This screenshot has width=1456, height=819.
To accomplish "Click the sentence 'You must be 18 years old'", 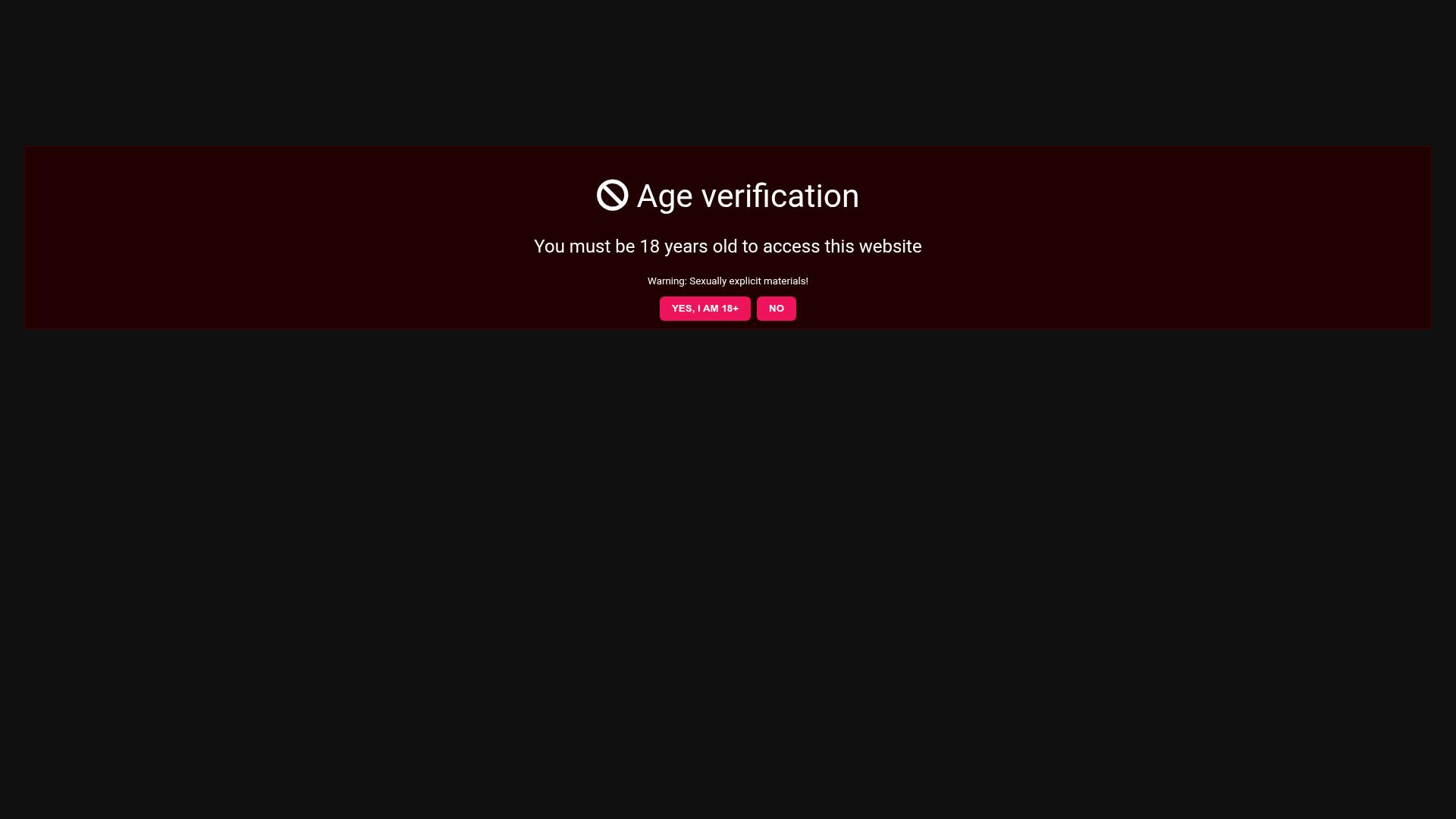I will click(x=635, y=246).
